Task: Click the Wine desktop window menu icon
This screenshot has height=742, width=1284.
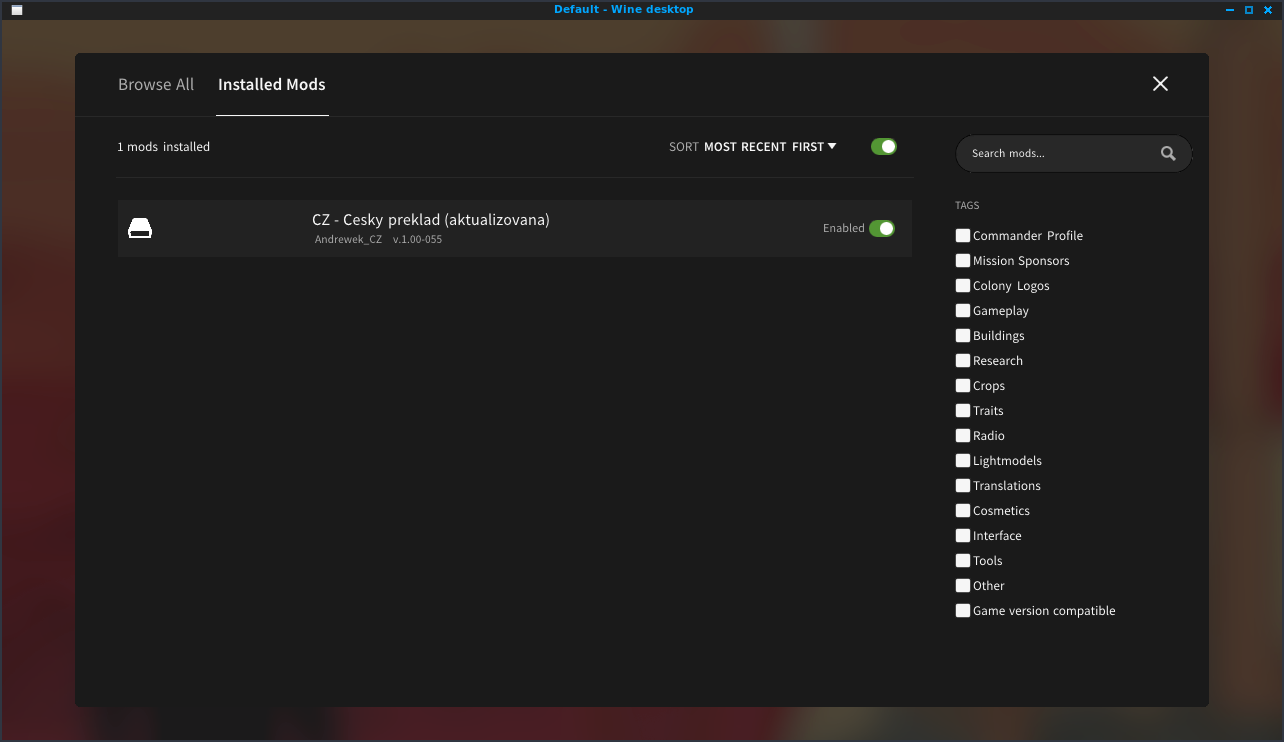Action: pyautogui.click(x=17, y=10)
